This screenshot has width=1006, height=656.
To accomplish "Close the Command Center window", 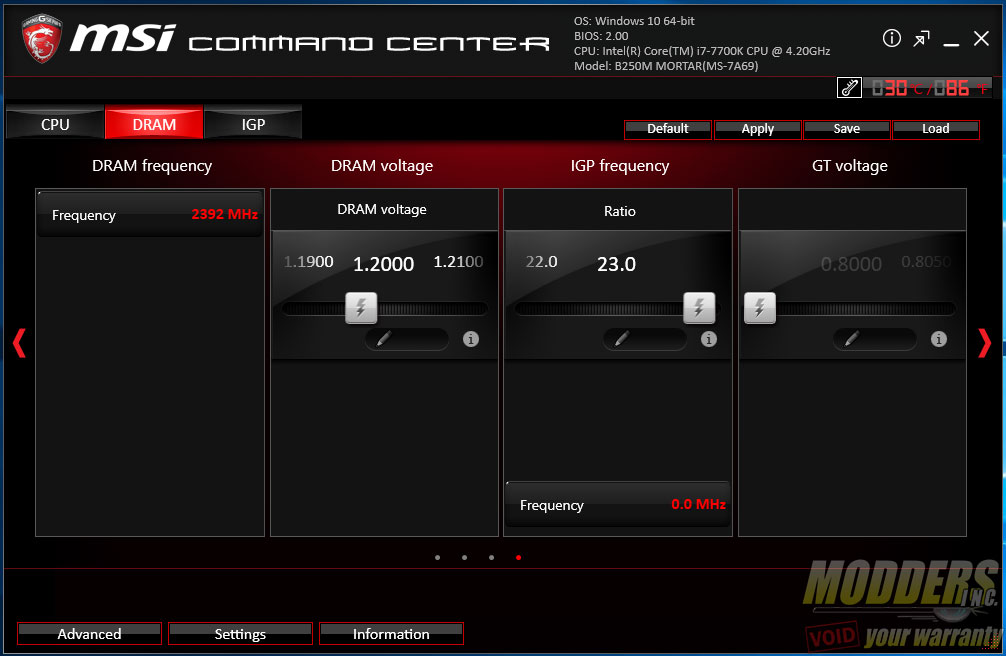I will point(981,39).
